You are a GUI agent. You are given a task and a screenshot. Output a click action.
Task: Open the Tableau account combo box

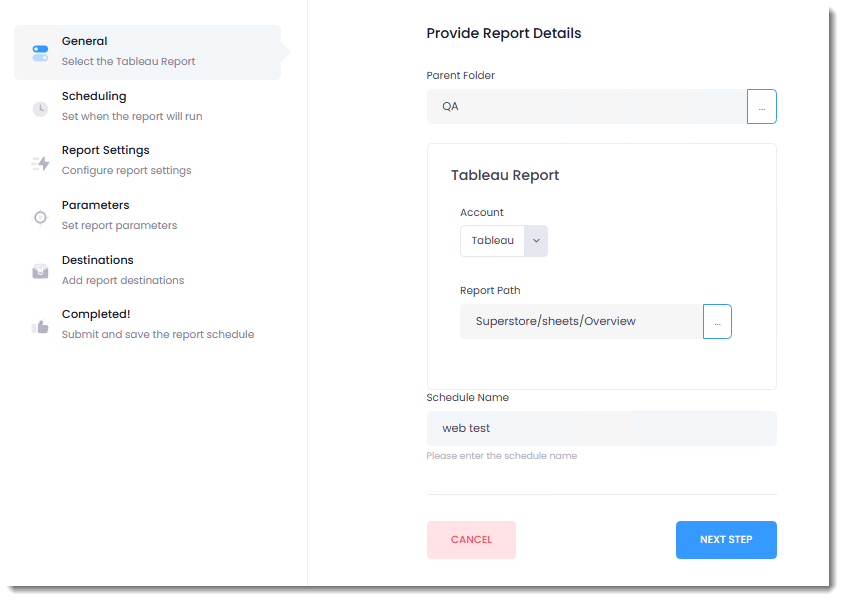click(492, 241)
